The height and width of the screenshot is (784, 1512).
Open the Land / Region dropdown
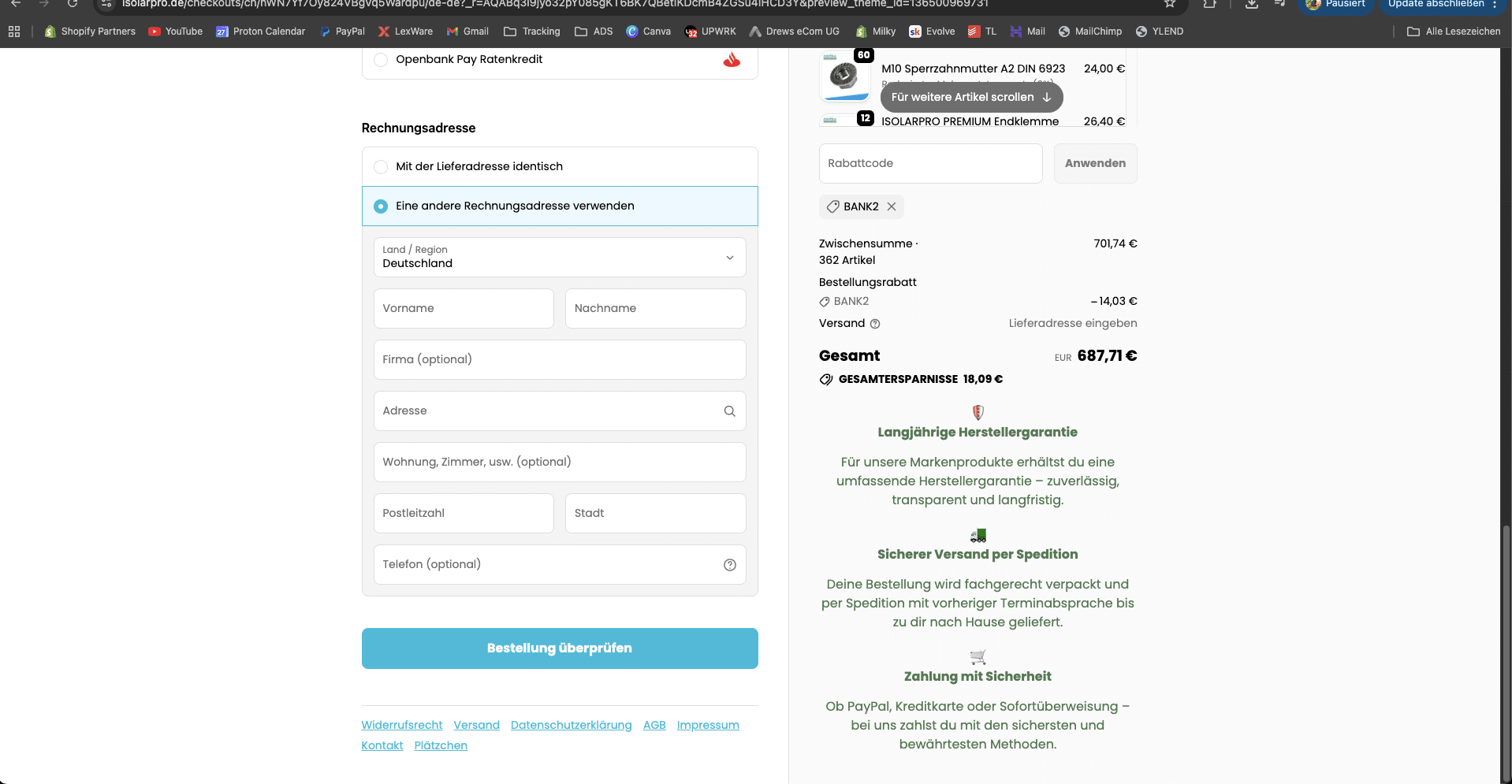coord(559,258)
